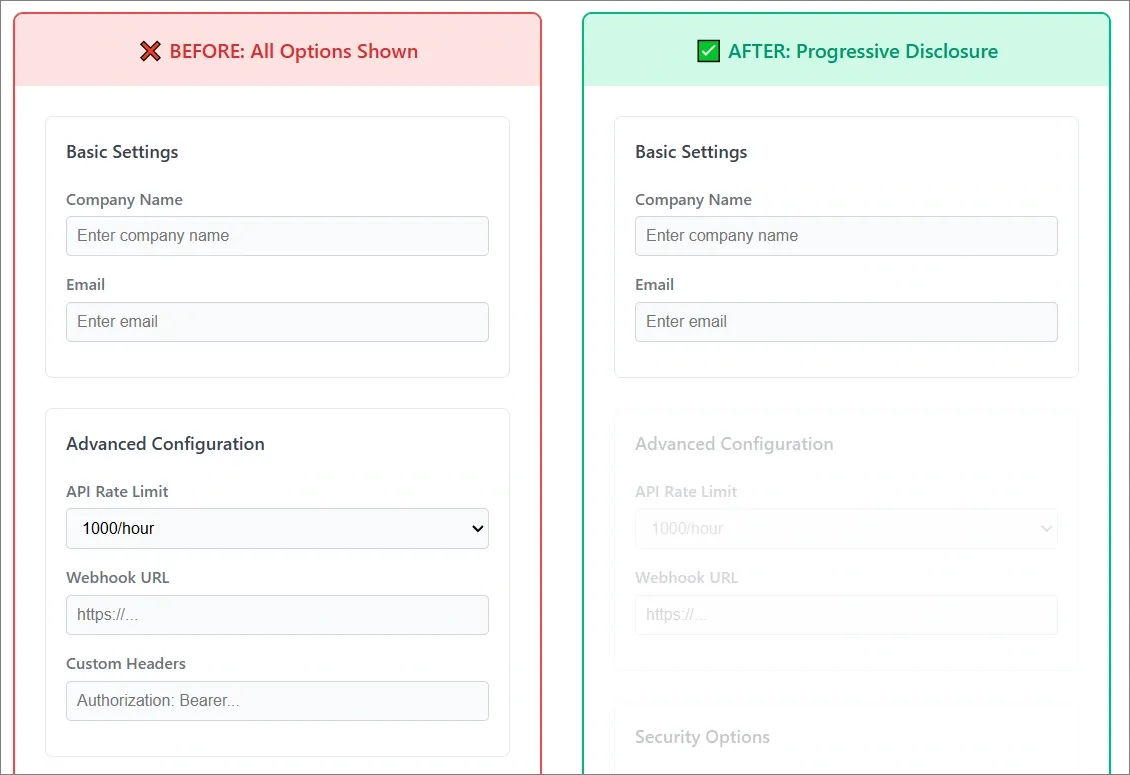The height and width of the screenshot is (775, 1130).
Task: Focus the Email field in AFTER panel
Action: tap(846, 322)
